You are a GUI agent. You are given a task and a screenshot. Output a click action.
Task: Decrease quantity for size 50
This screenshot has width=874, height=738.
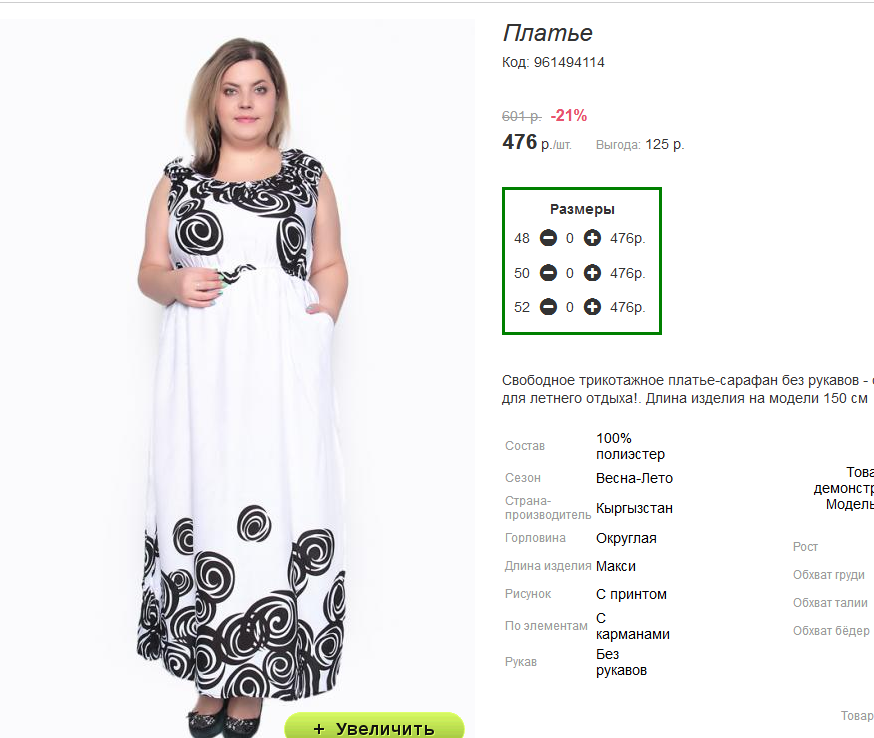pos(548,273)
